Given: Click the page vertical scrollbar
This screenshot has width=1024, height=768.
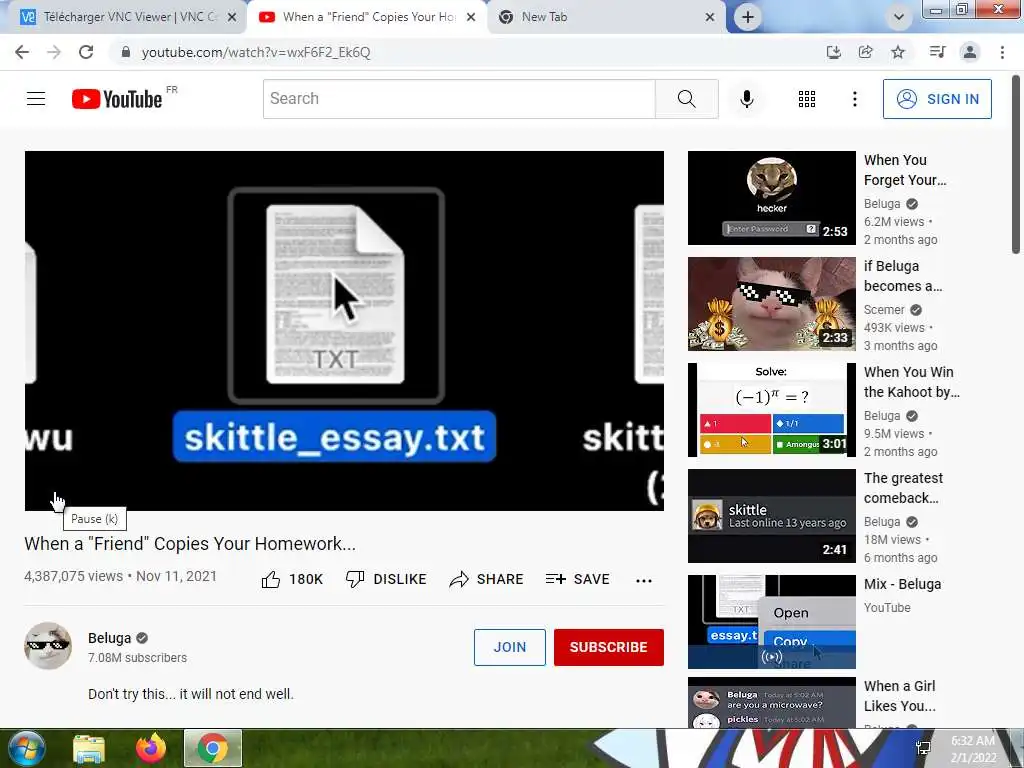Looking at the screenshot, I should (x=1016, y=163).
